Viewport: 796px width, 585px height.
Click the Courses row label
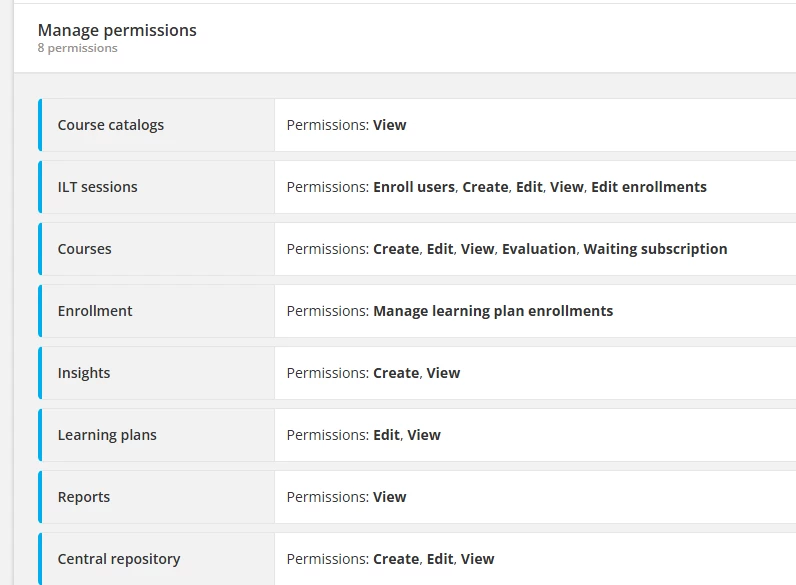pyautogui.click(x=85, y=249)
